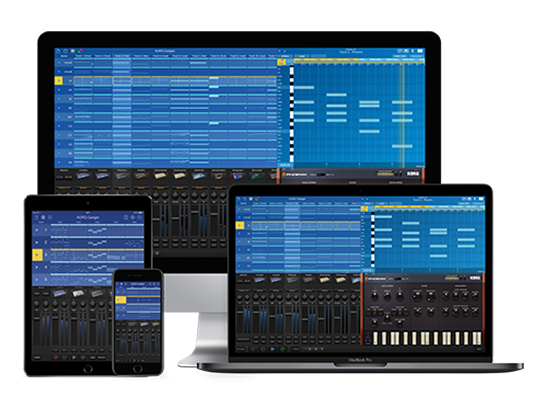The width and height of the screenshot is (546, 410).
Task: Click the KORG logo on MacBook synth panel
Action: pyautogui.click(x=474, y=278)
